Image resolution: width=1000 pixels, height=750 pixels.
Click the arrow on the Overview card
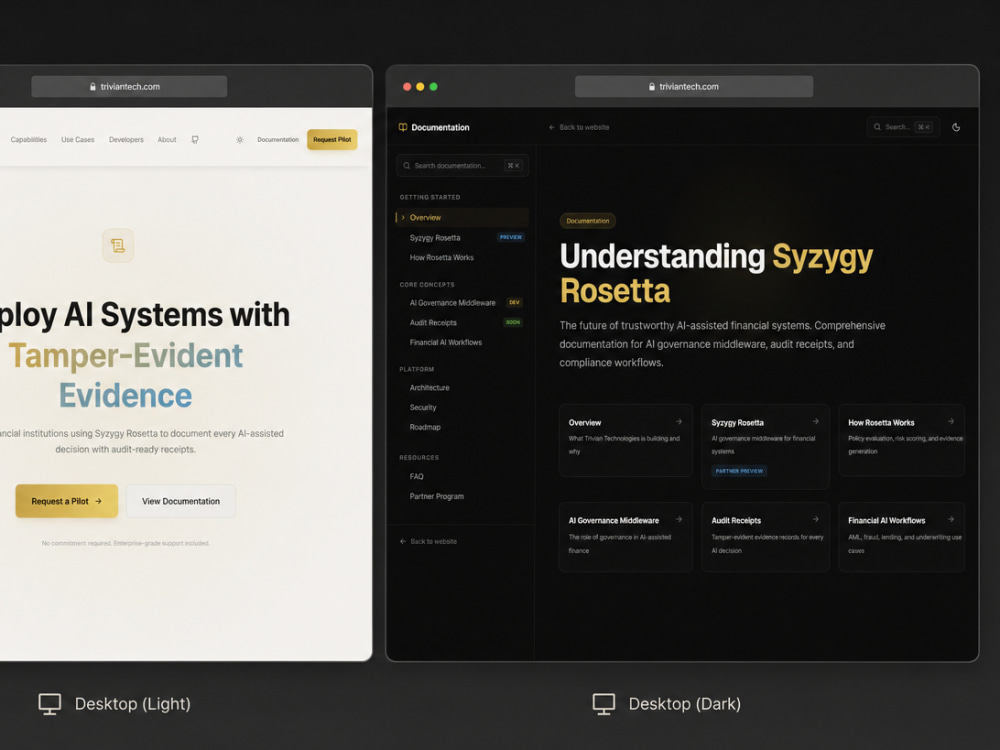(679, 422)
